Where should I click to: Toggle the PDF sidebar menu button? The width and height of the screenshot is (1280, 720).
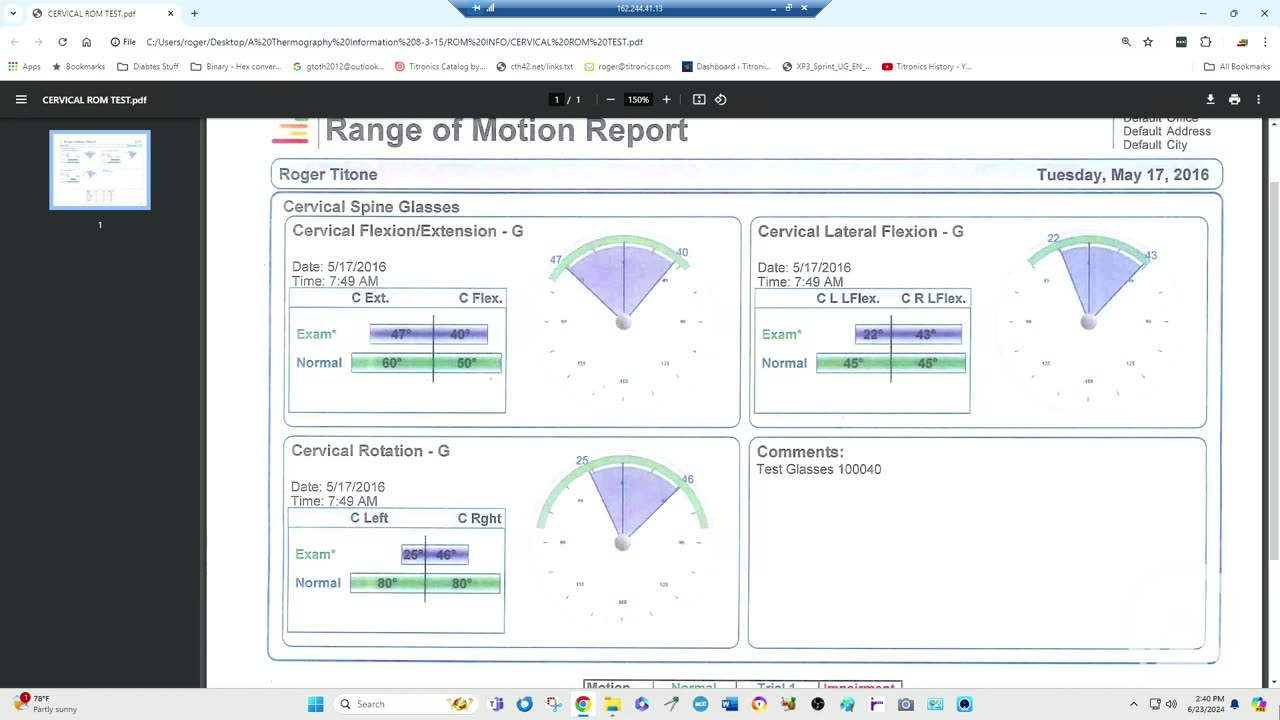coord(21,100)
